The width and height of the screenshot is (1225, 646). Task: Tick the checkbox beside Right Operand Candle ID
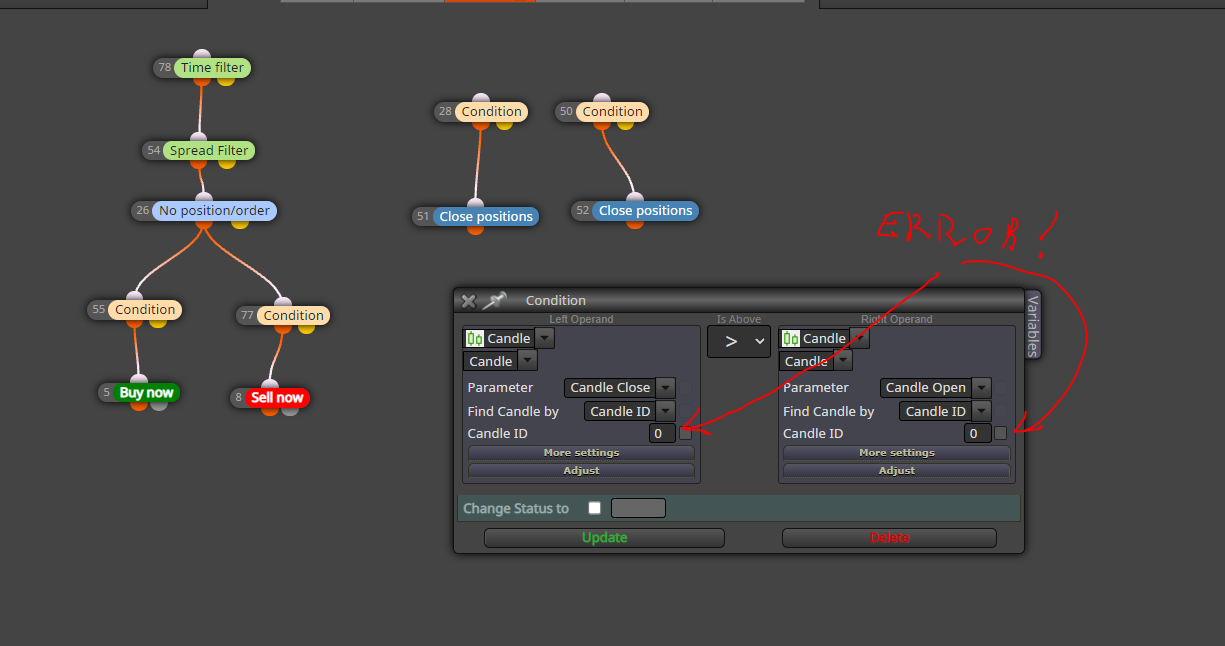click(1000, 433)
